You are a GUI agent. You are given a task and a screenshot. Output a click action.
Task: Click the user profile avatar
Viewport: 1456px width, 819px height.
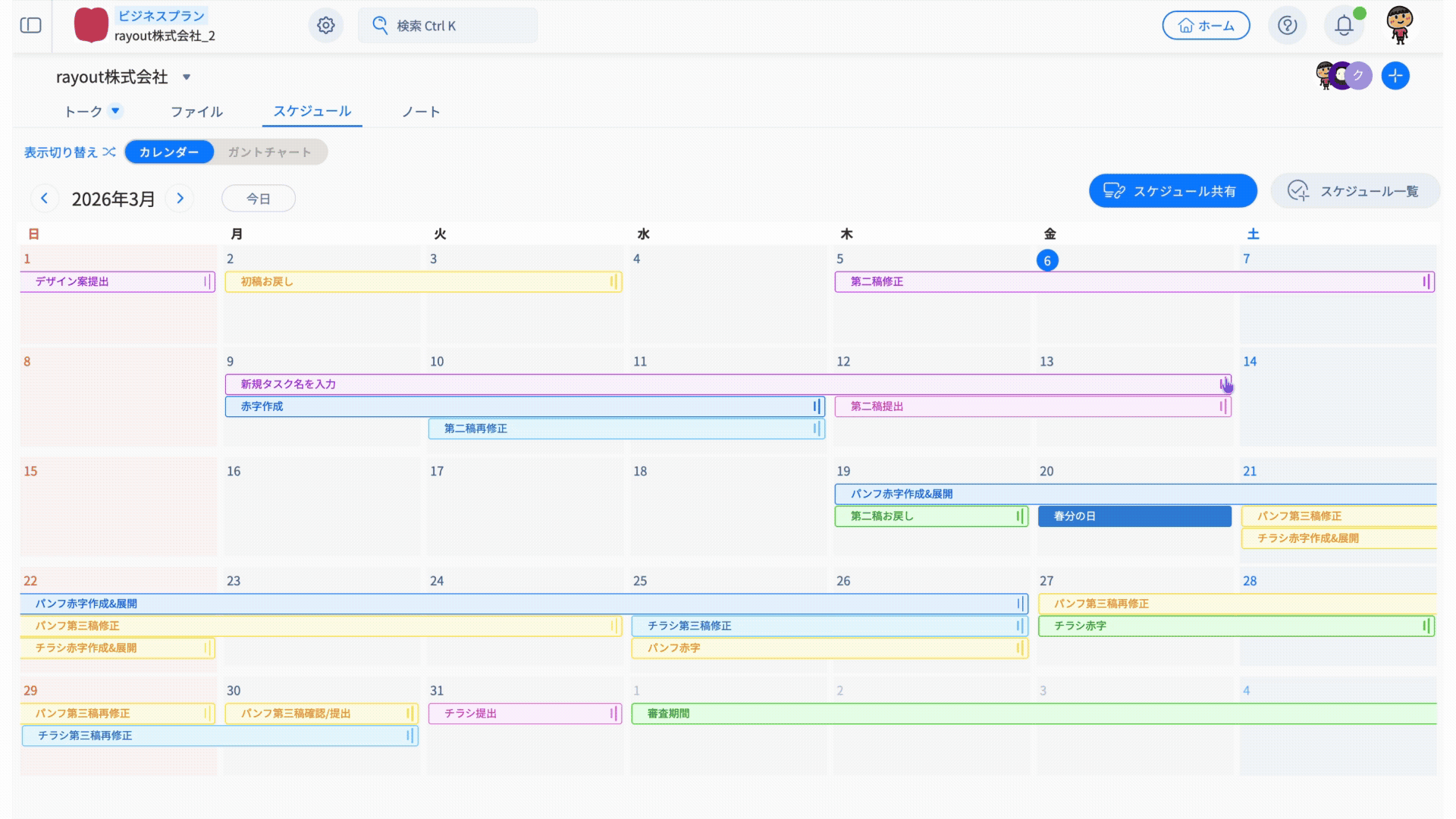1399,25
